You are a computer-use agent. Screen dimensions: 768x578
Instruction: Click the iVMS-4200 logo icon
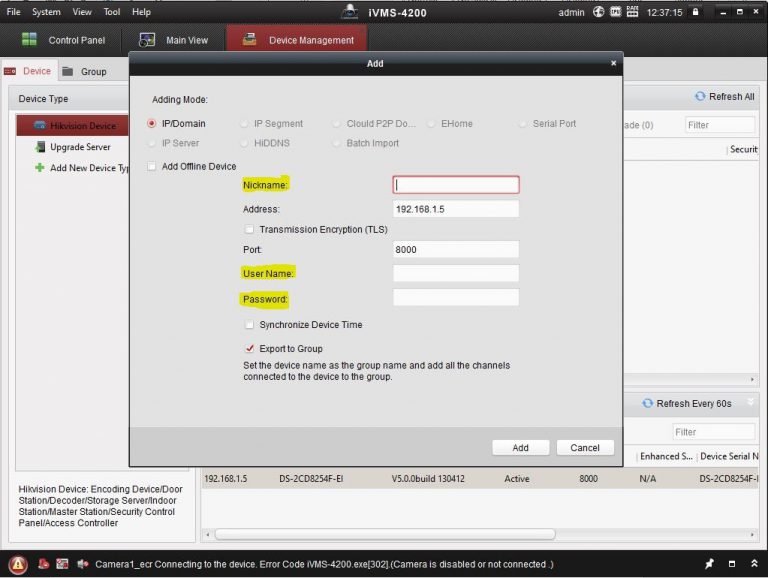tap(350, 12)
